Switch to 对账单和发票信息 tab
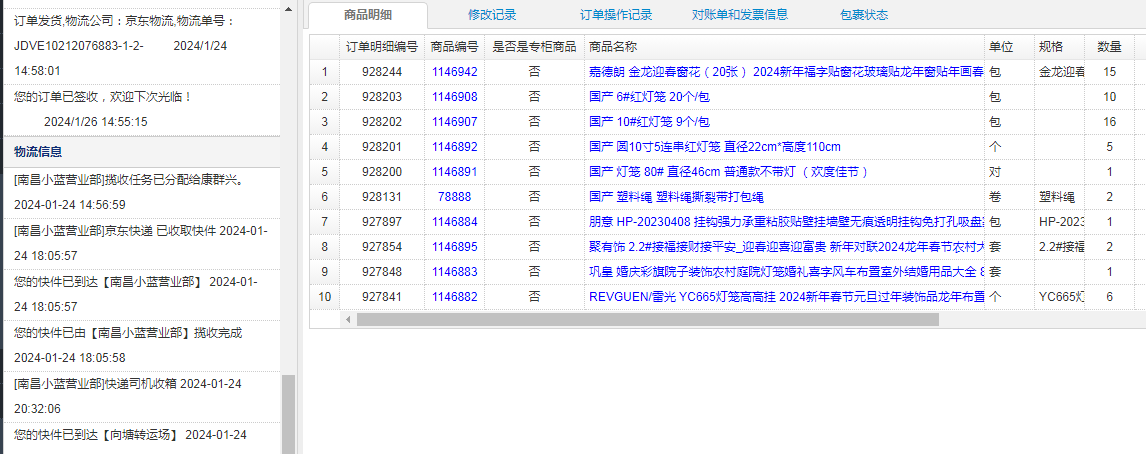1146x454 pixels. point(740,15)
